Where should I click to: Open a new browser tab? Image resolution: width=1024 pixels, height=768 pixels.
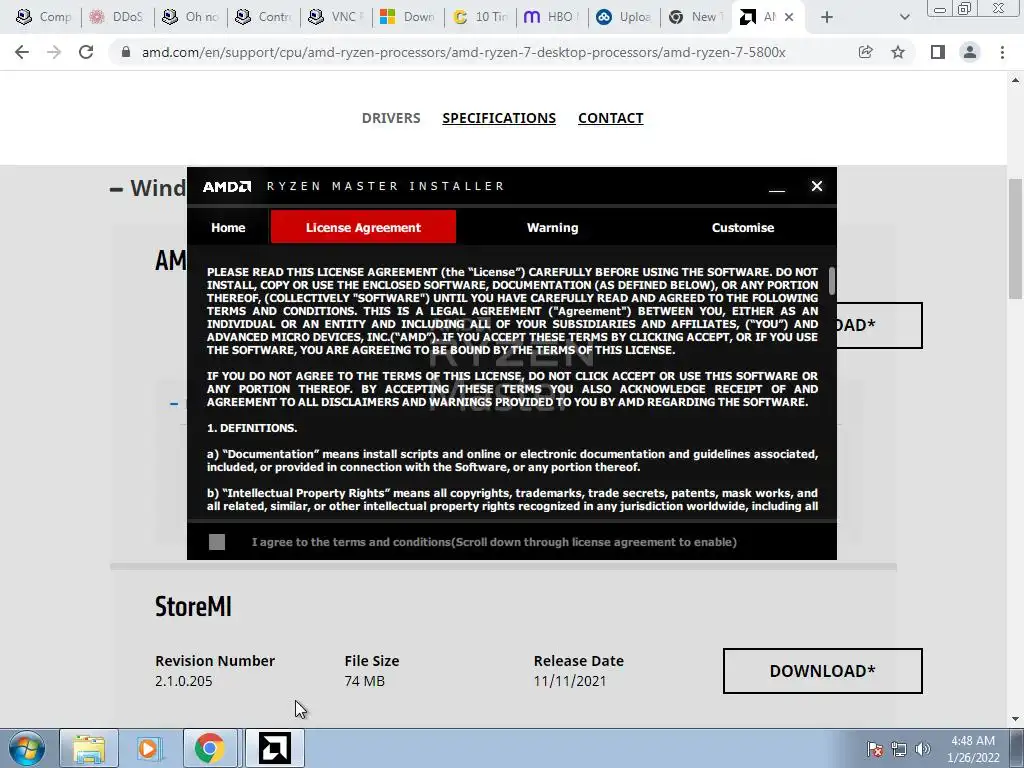[x=827, y=17]
